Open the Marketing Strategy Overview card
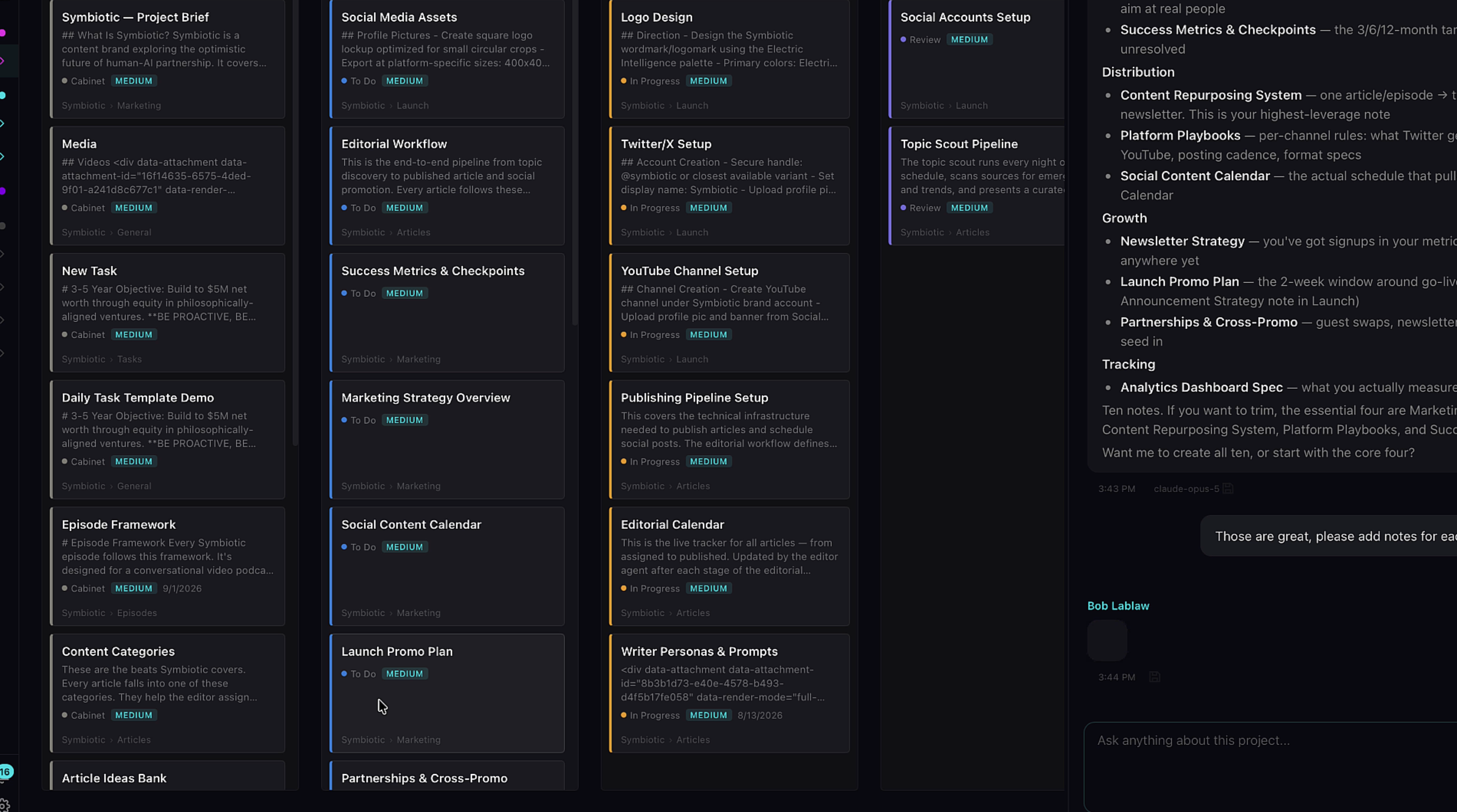 pos(447,439)
